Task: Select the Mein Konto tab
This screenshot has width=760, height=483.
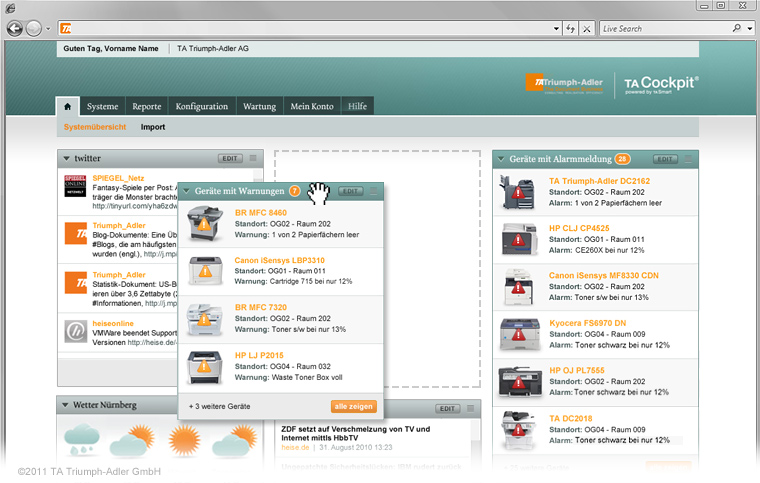Action: click(312, 106)
